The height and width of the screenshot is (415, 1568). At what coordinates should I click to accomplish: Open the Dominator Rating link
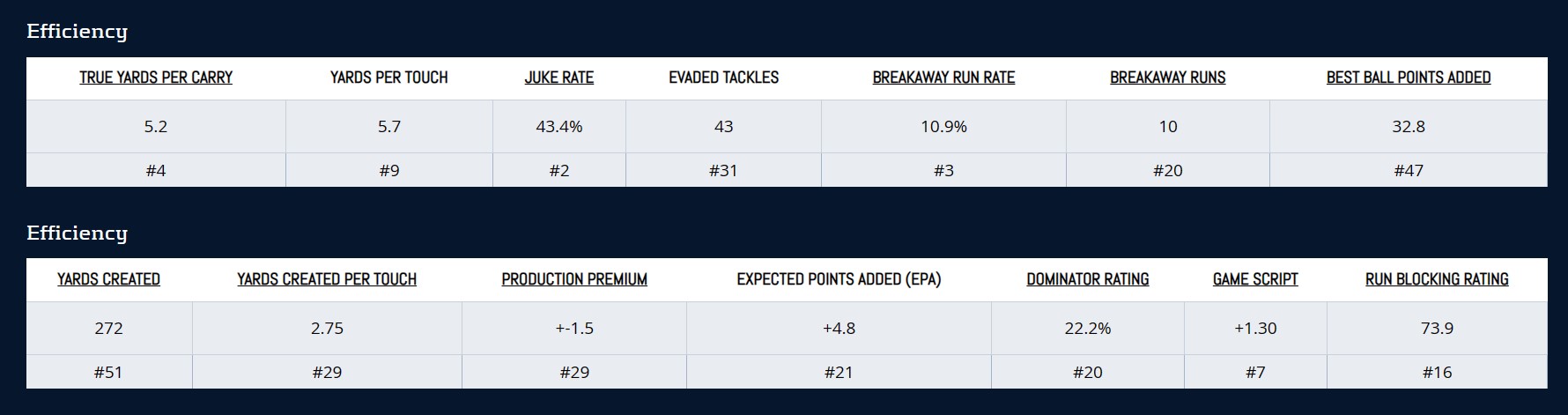[1087, 279]
